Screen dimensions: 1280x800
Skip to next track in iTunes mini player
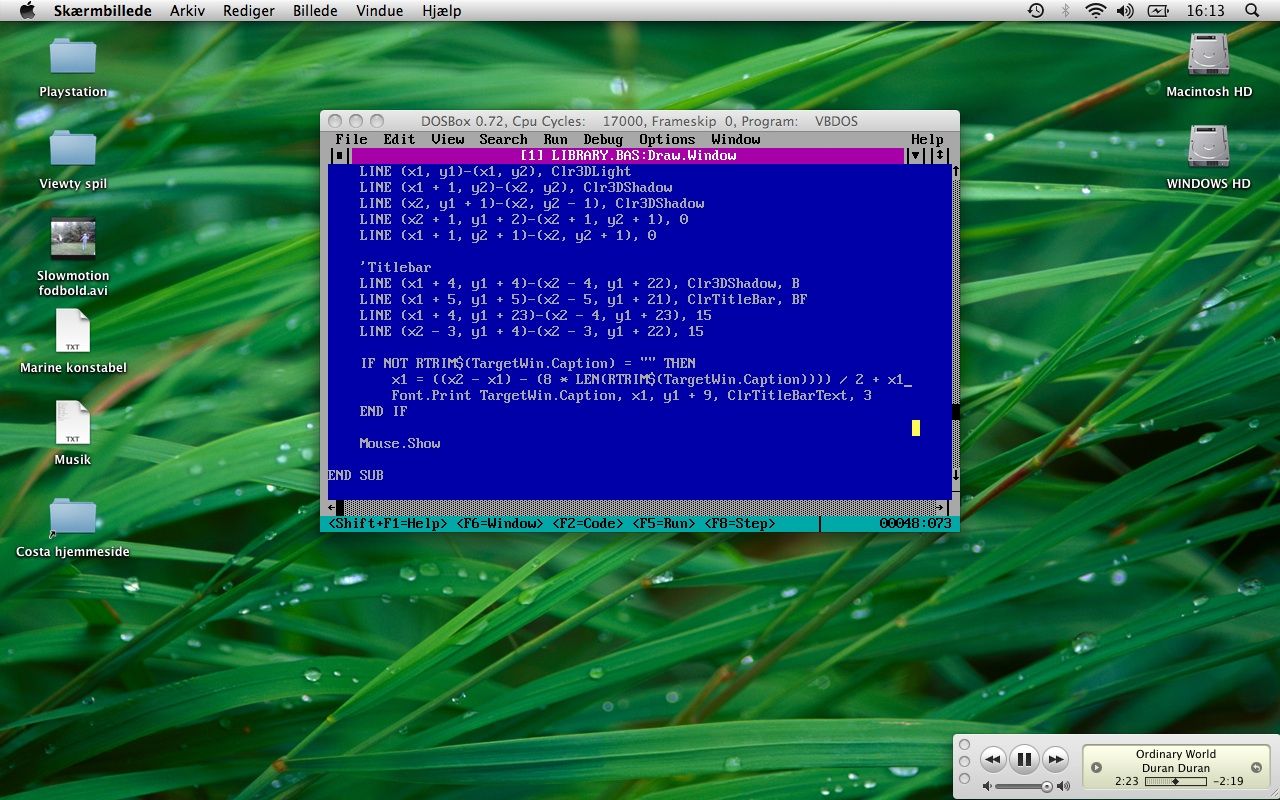click(x=1056, y=759)
